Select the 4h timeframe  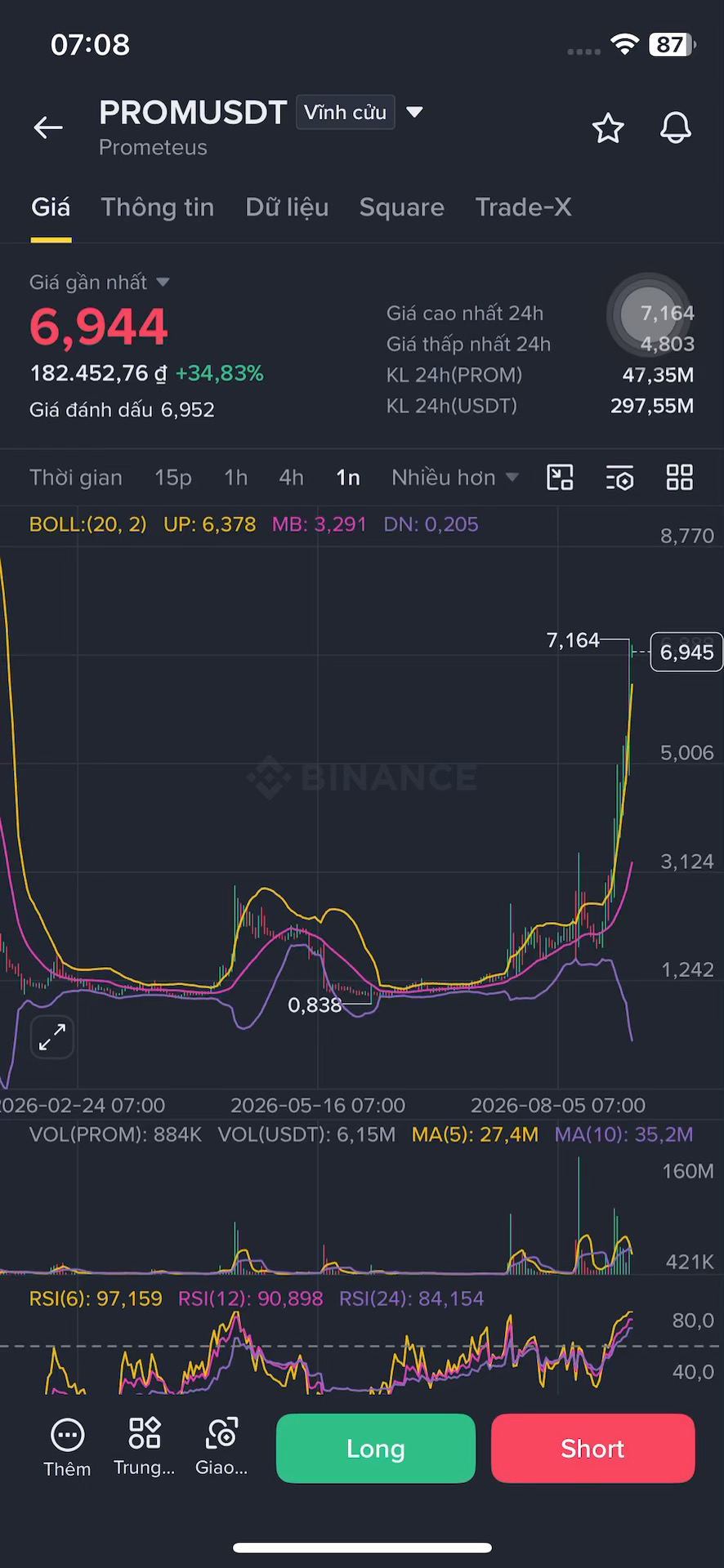tap(292, 478)
